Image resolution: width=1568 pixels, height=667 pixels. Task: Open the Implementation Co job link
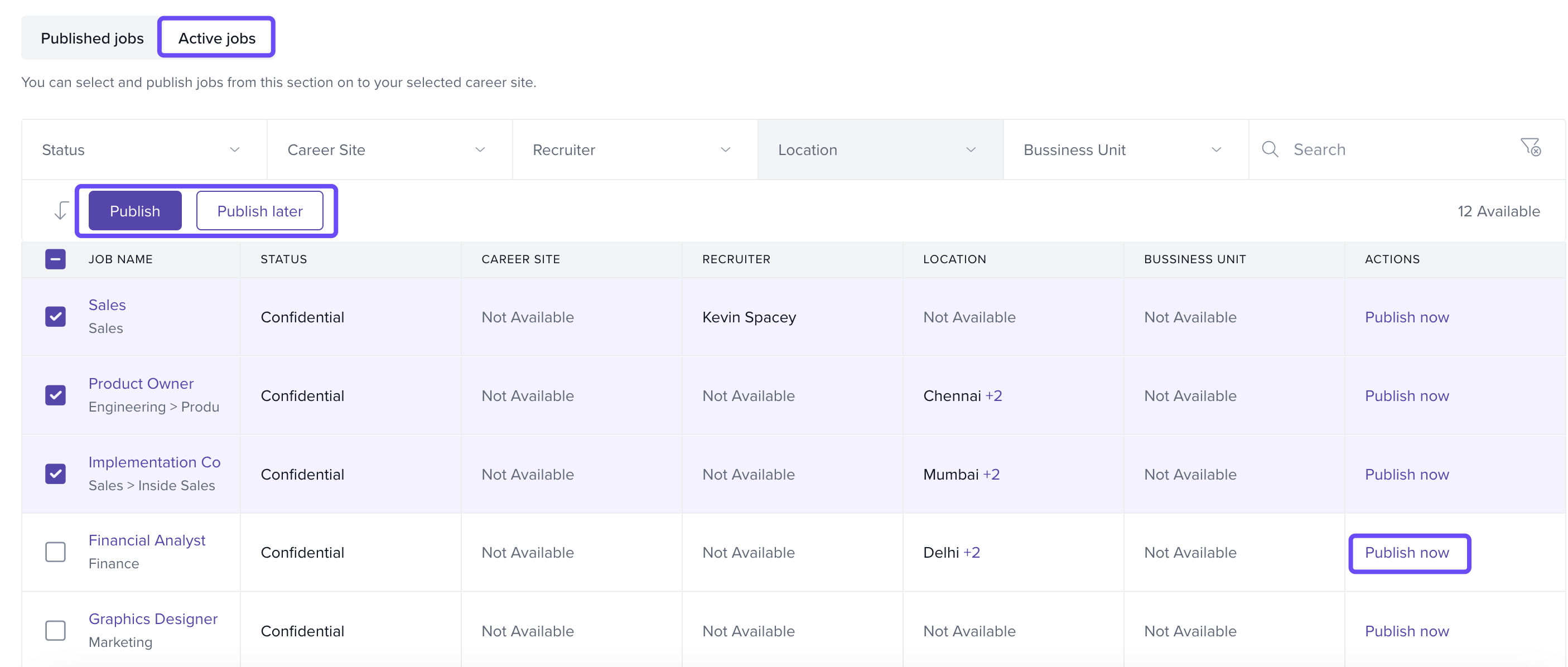tap(154, 462)
